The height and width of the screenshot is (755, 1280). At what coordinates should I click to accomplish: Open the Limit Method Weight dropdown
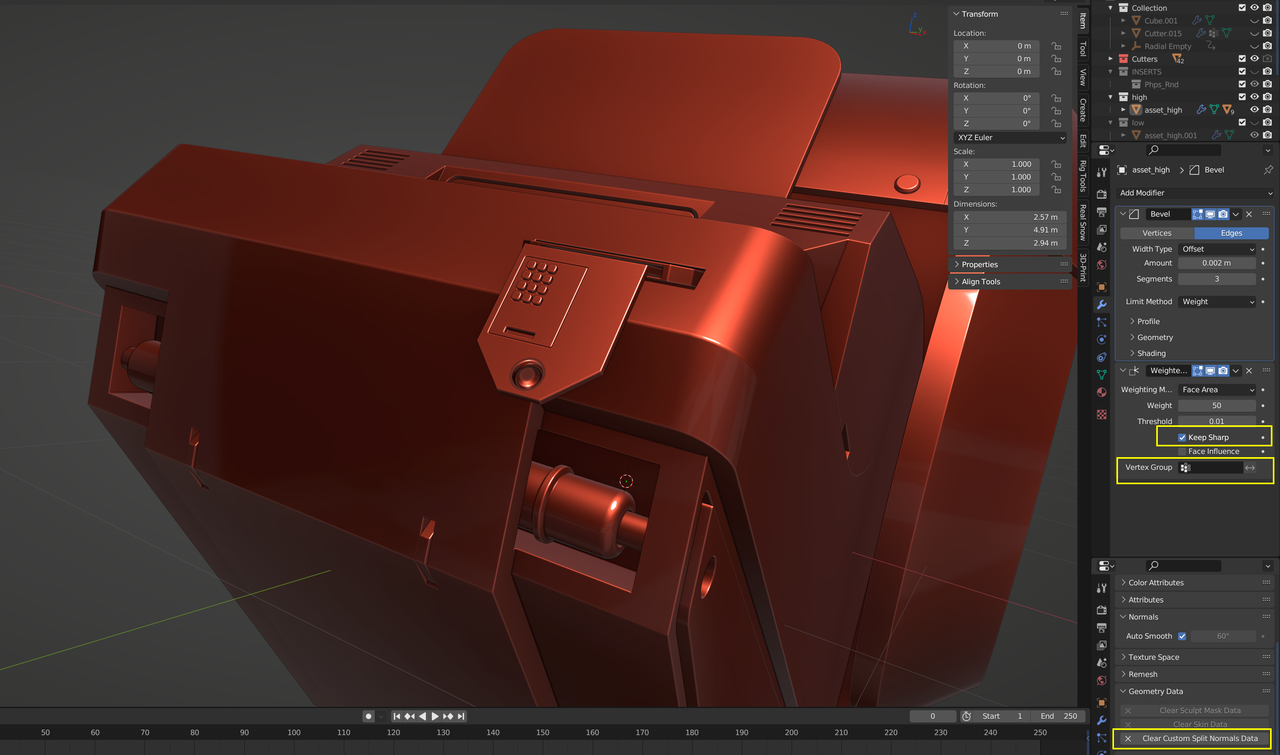click(x=1216, y=301)
